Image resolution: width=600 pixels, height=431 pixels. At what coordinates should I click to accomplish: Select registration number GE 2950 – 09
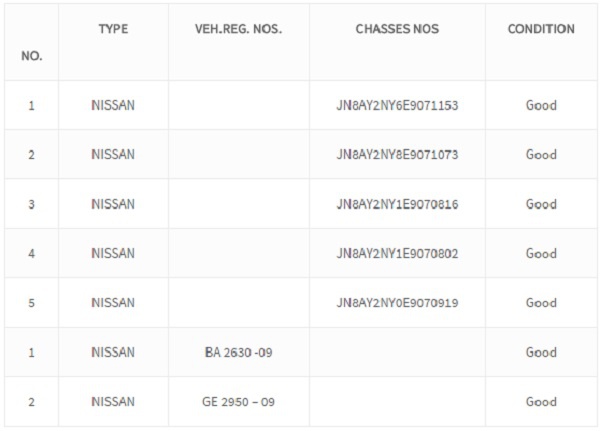[238, 402]
